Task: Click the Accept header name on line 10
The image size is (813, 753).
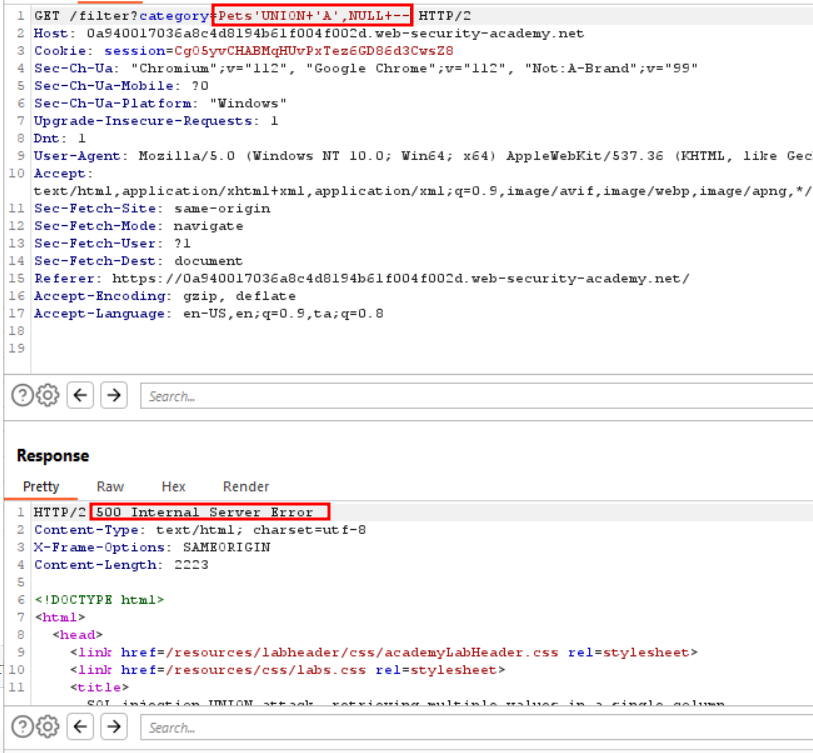Action: pyautogui.click(x=63, y=173)
